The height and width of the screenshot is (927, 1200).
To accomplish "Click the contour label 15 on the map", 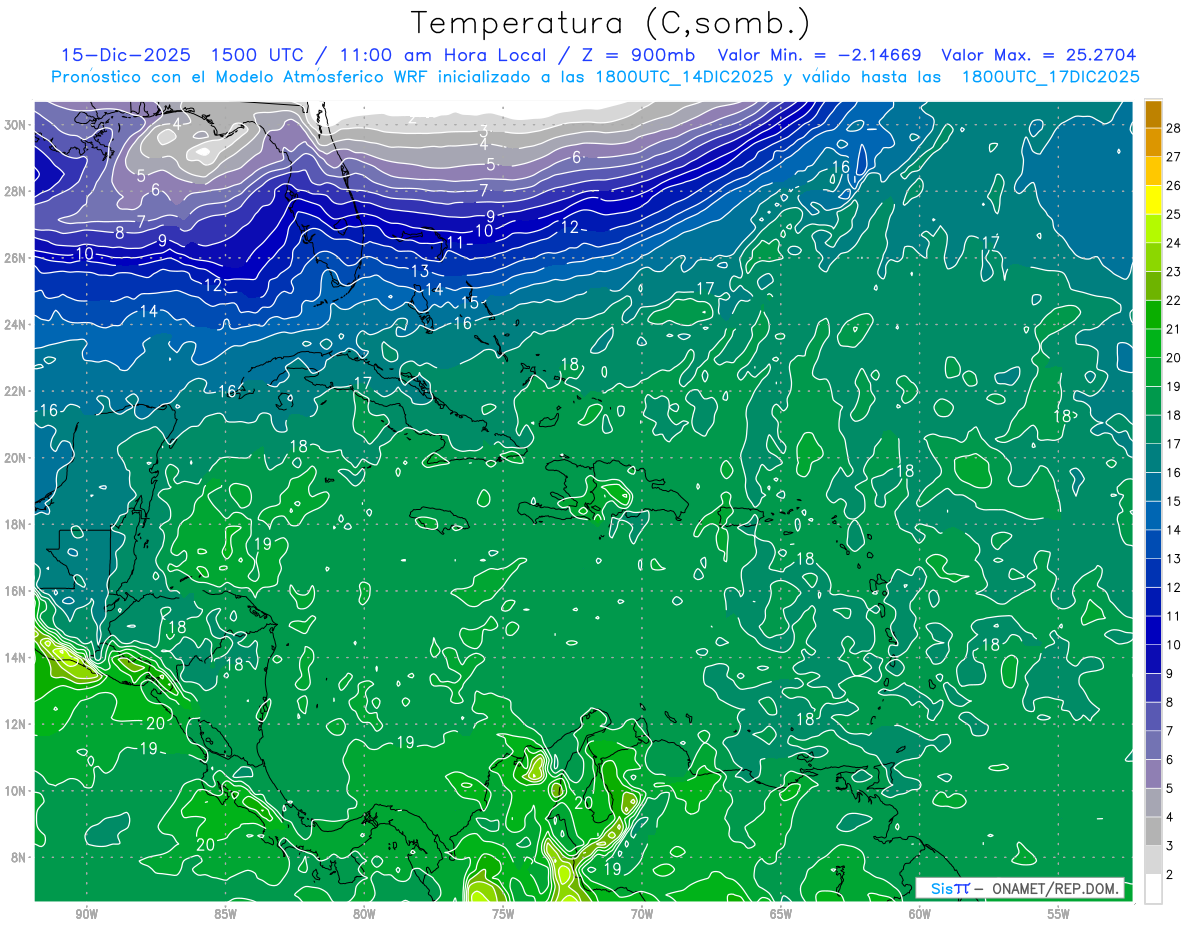I will [x=470, y=302].
